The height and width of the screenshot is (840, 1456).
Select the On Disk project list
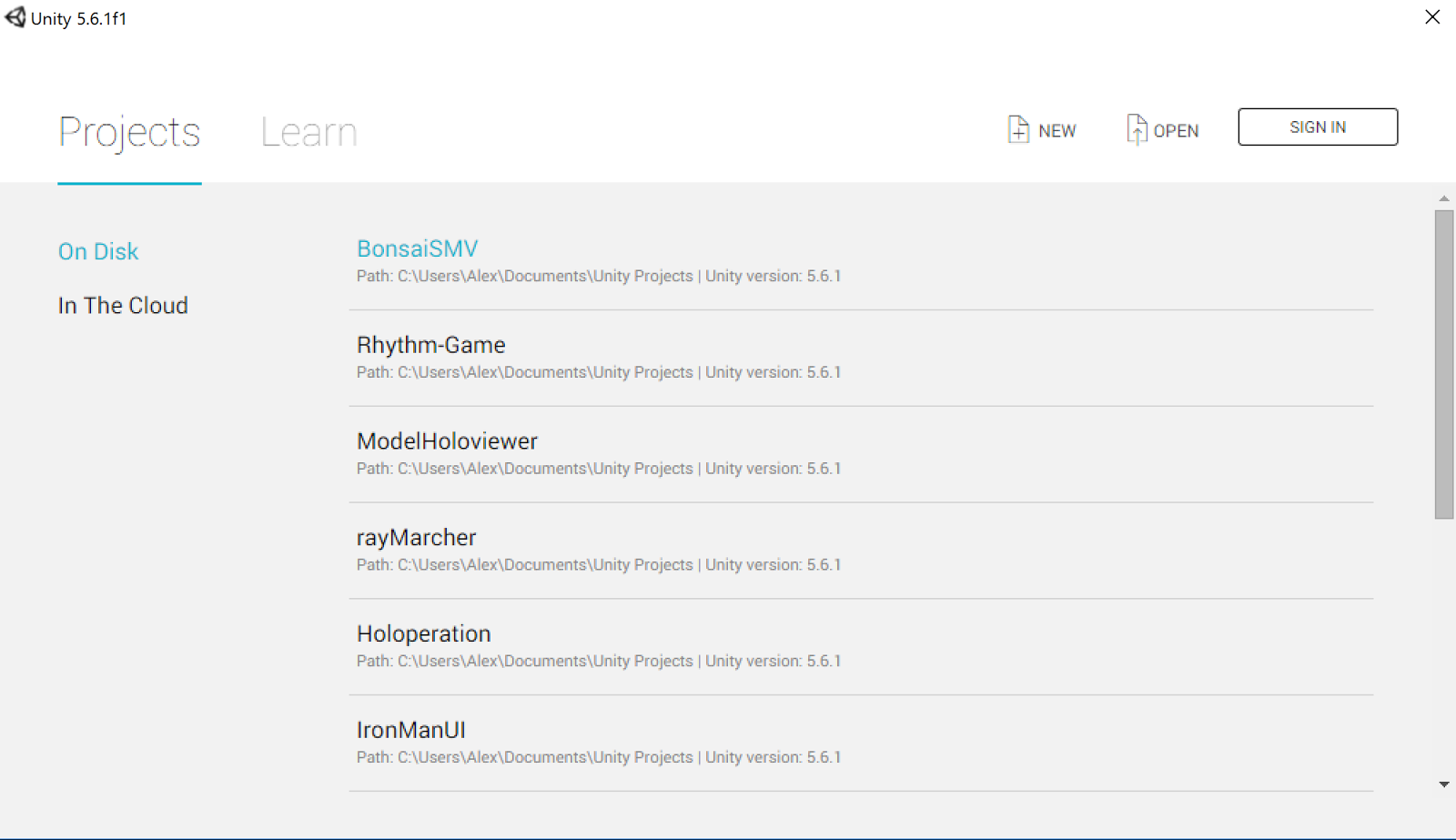pyautogui.click(x=98, y=251)
